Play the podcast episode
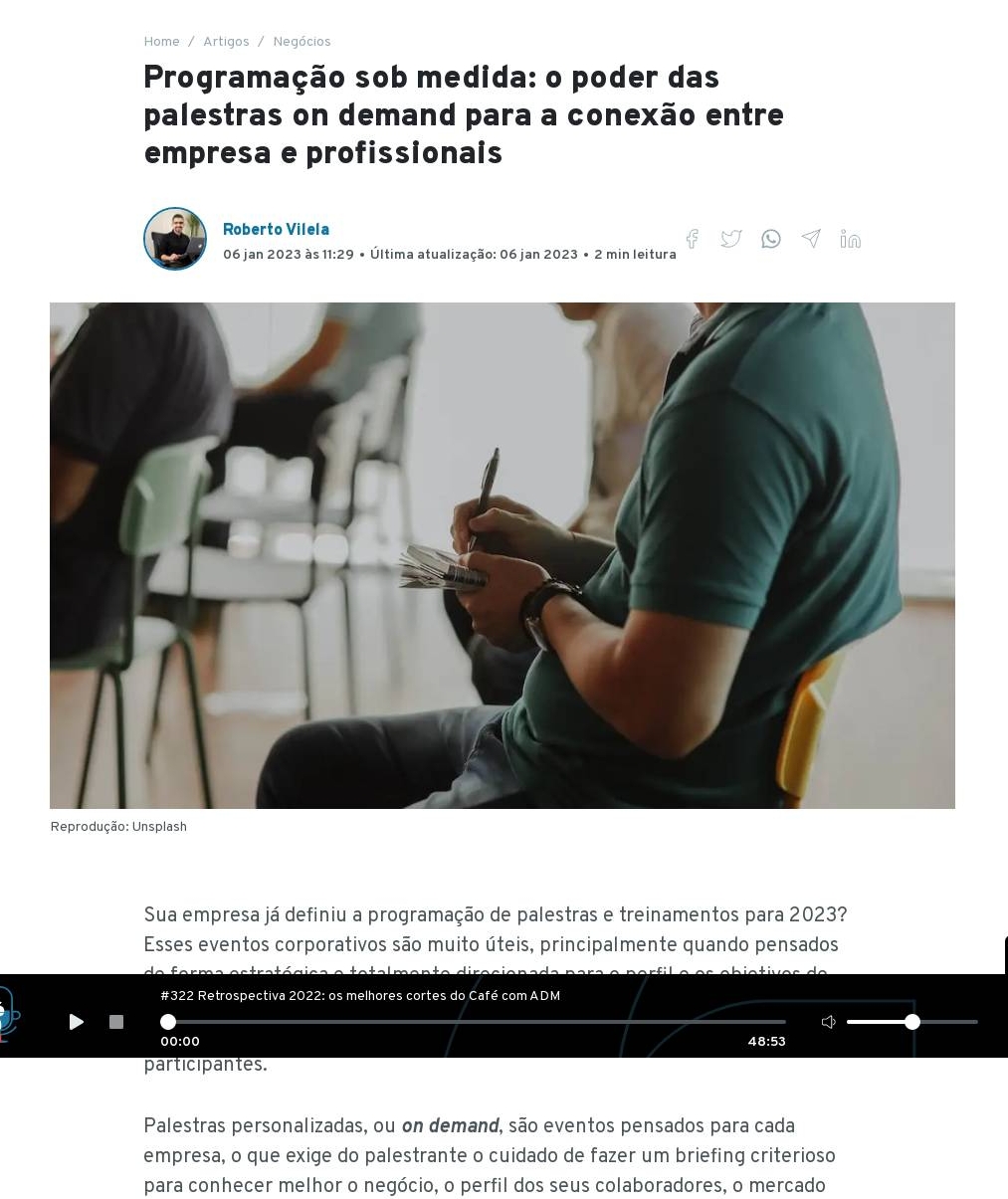This screenshot has height=1199, width=1008. coord(77,1022)
